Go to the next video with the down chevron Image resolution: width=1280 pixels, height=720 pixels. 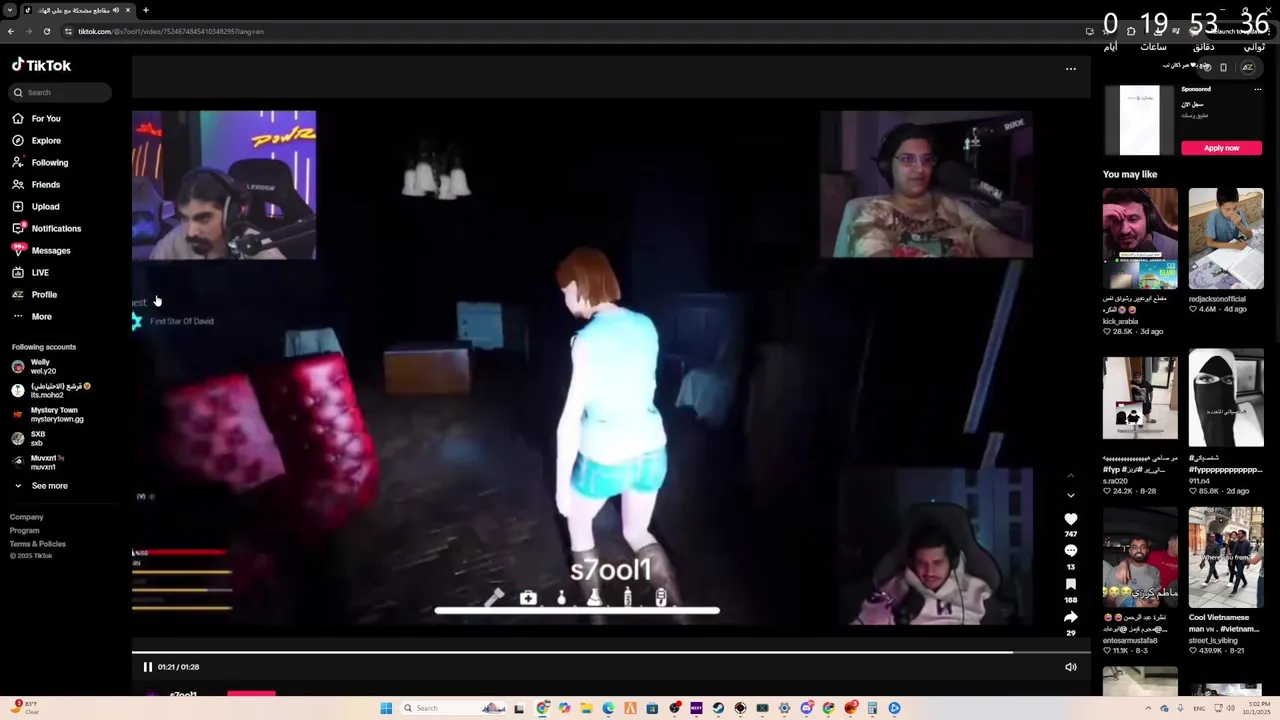tap(1071, 495)
